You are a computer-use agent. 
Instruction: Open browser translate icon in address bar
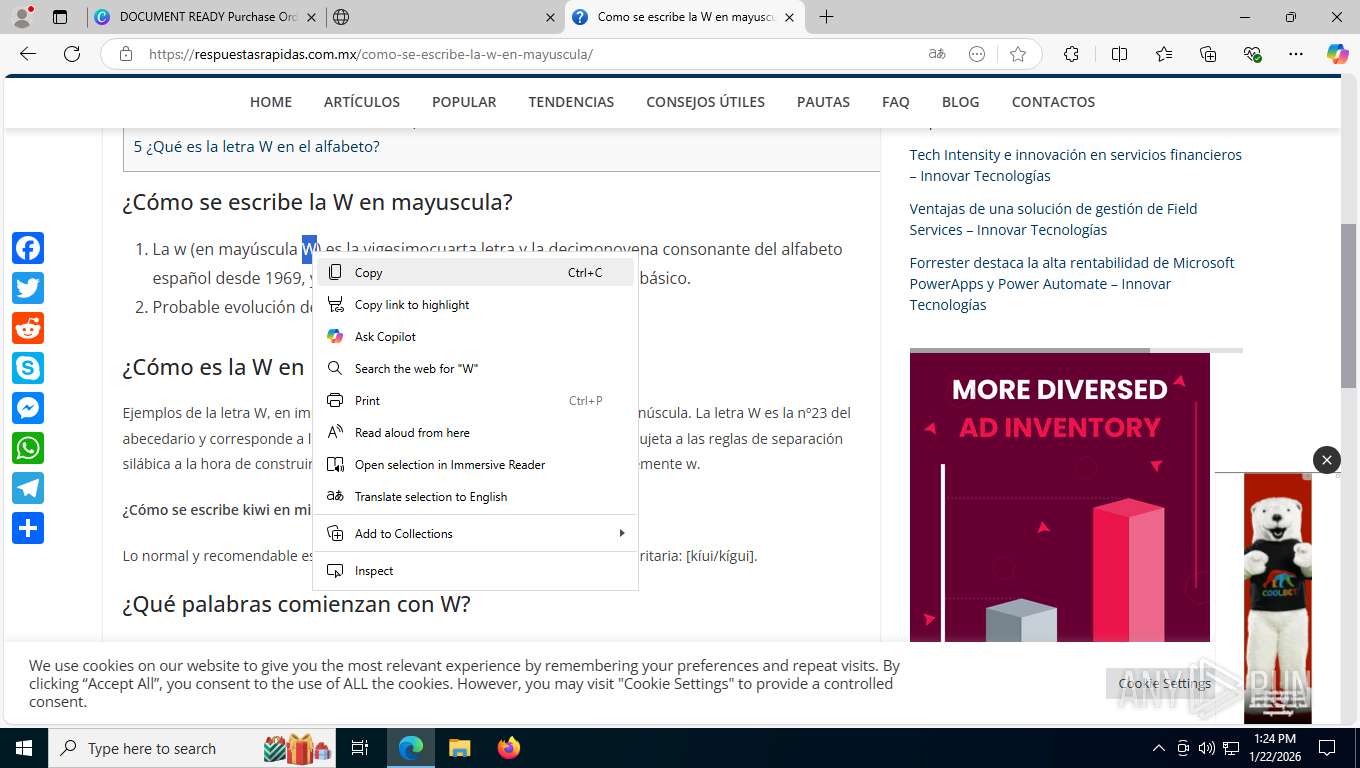937,54
